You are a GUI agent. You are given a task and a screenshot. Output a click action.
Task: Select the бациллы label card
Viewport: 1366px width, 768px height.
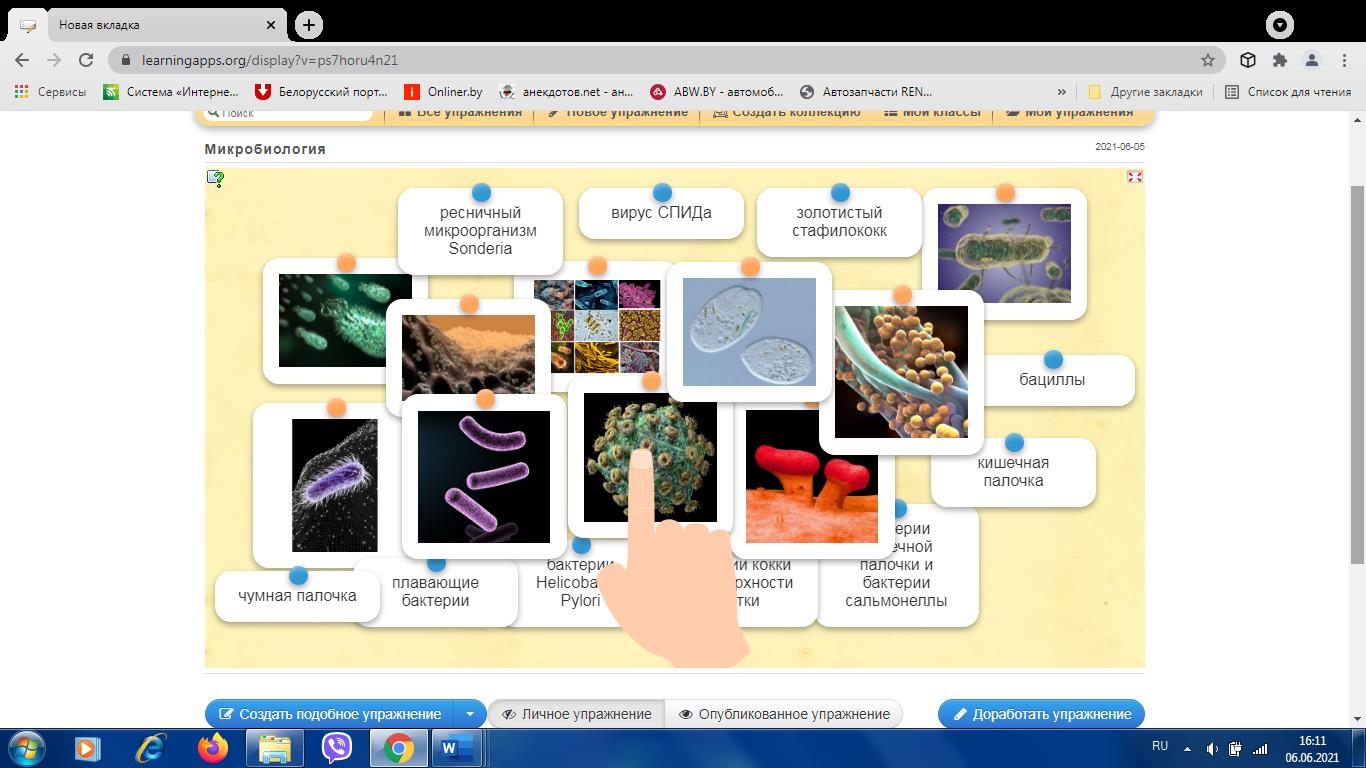point(1052,380)
